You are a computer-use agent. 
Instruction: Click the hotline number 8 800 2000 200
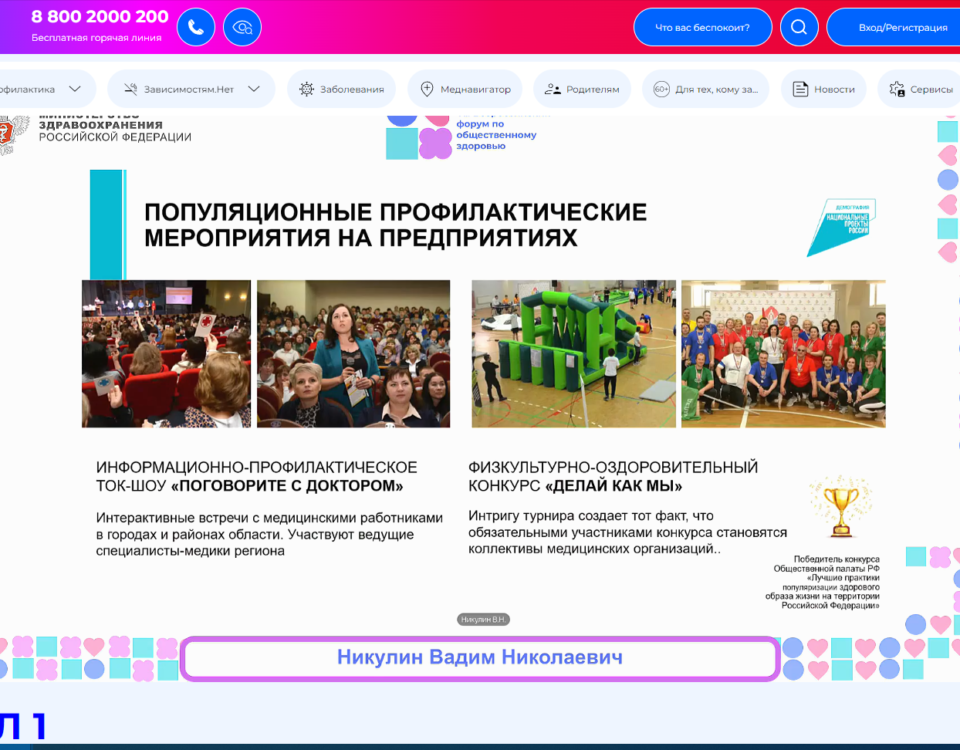[x=100, y=17]
